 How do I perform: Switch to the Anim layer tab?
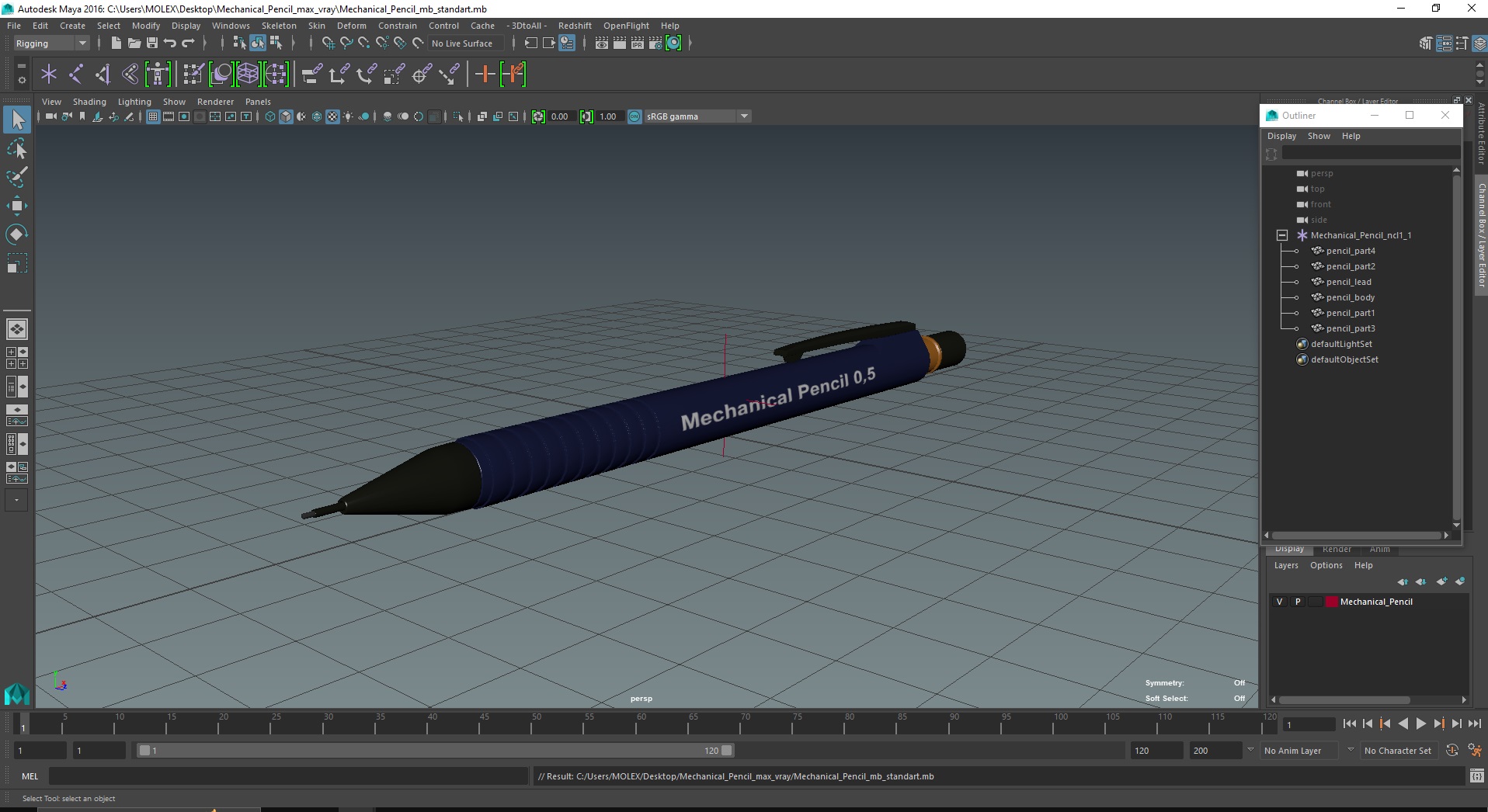pyautogui.click(x=1380, y=550)
